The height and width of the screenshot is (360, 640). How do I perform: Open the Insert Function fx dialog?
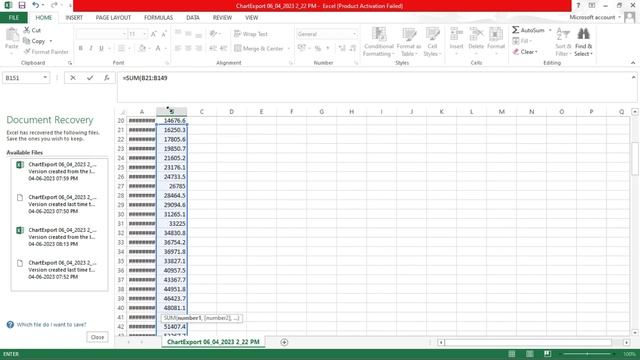pos(107,78)
